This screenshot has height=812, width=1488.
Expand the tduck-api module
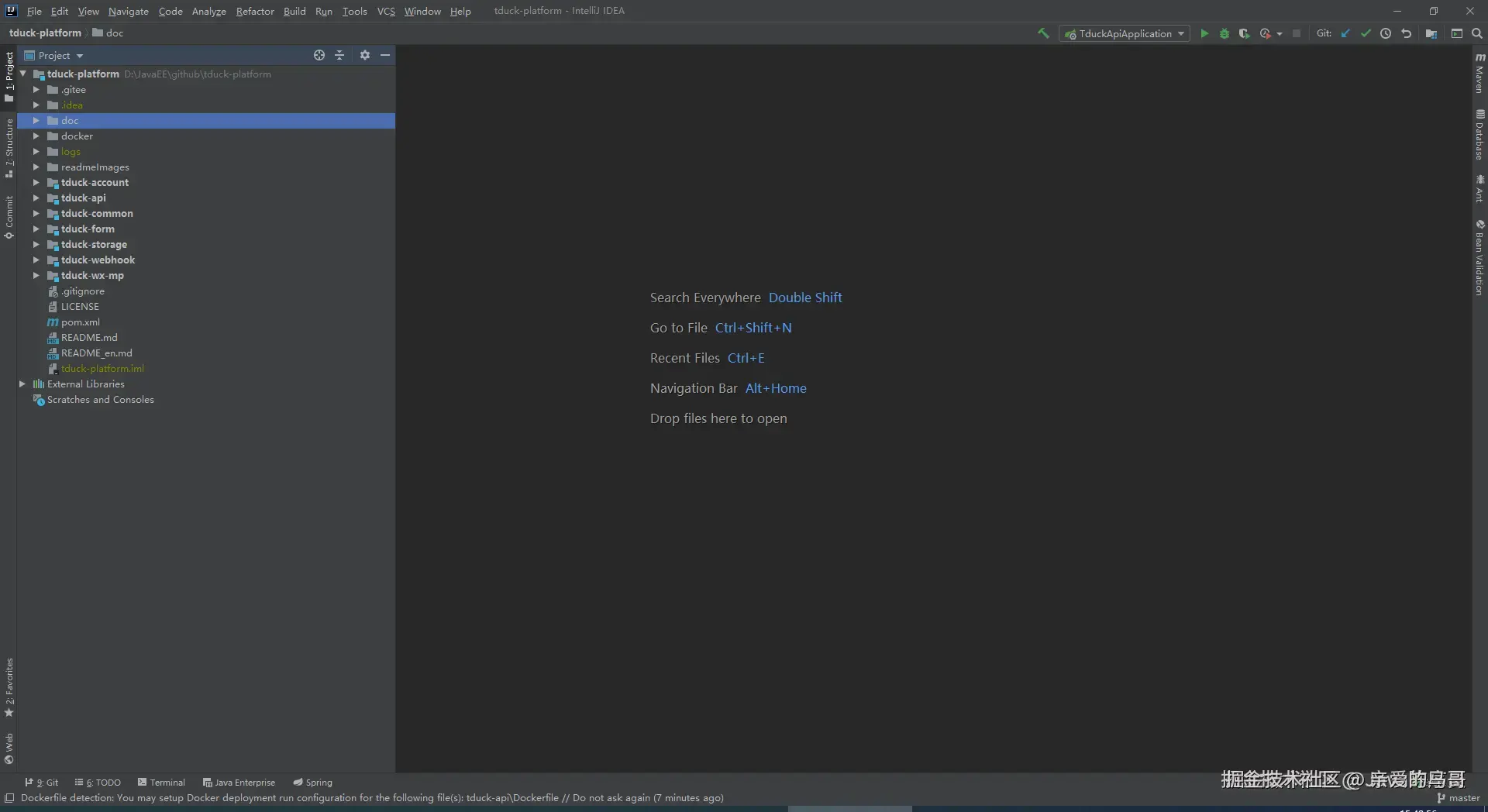36,198
